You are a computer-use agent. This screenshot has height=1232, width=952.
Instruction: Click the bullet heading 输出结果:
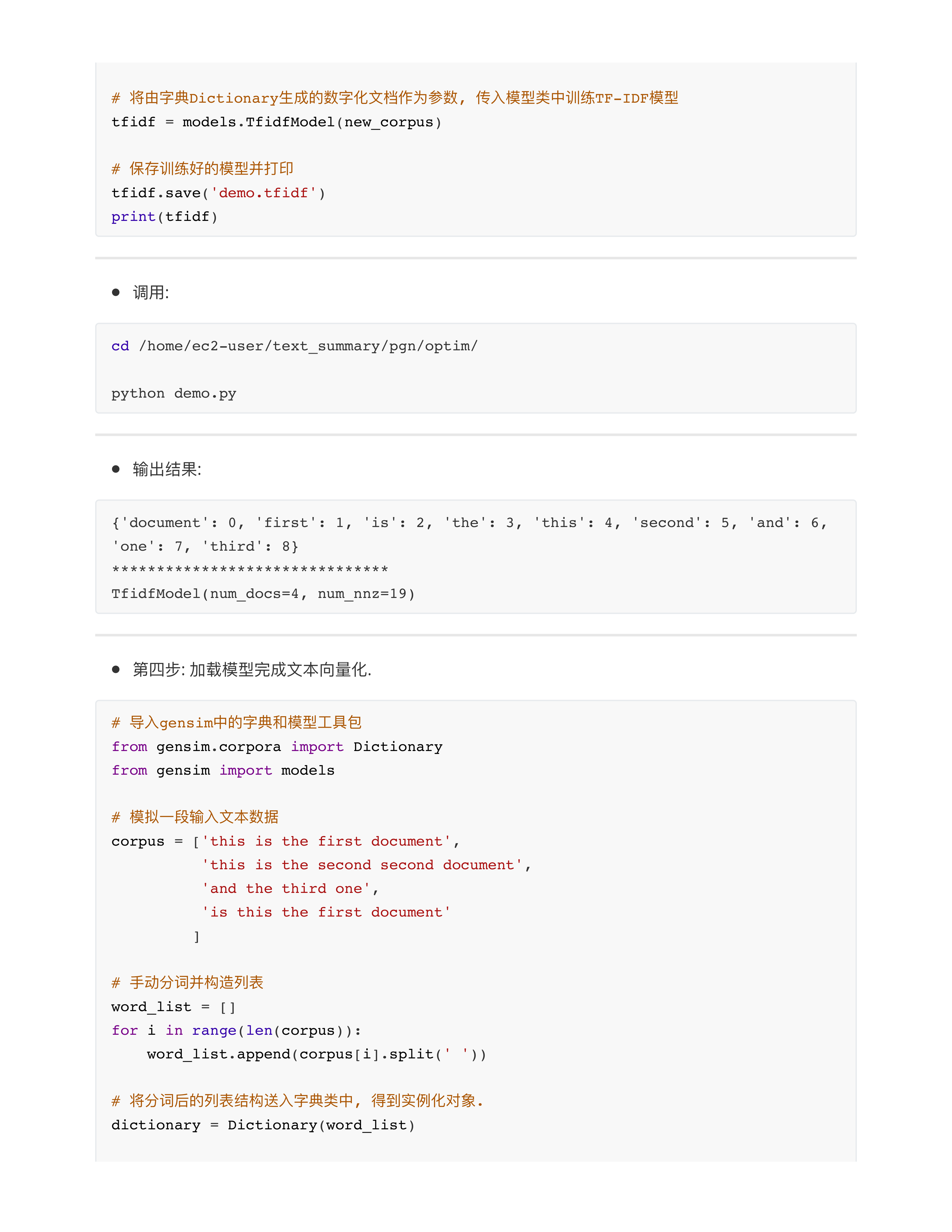(x=166, y=469)
